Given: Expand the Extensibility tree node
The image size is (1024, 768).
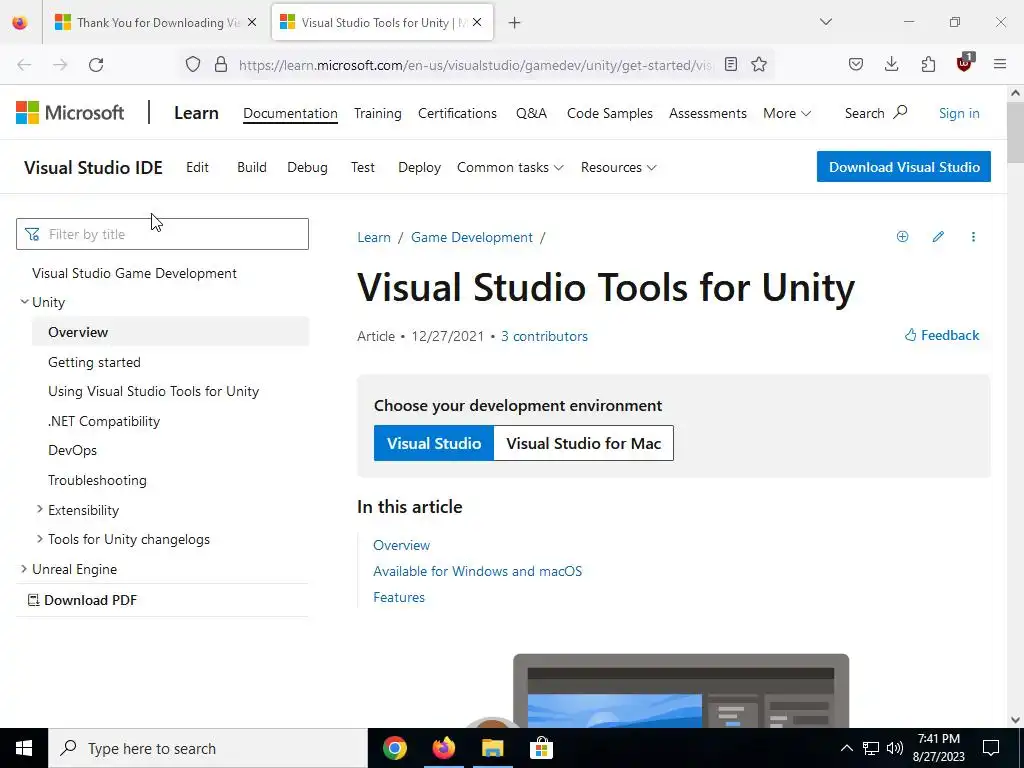Looking at the screenshot, I should tap(40, 509).
